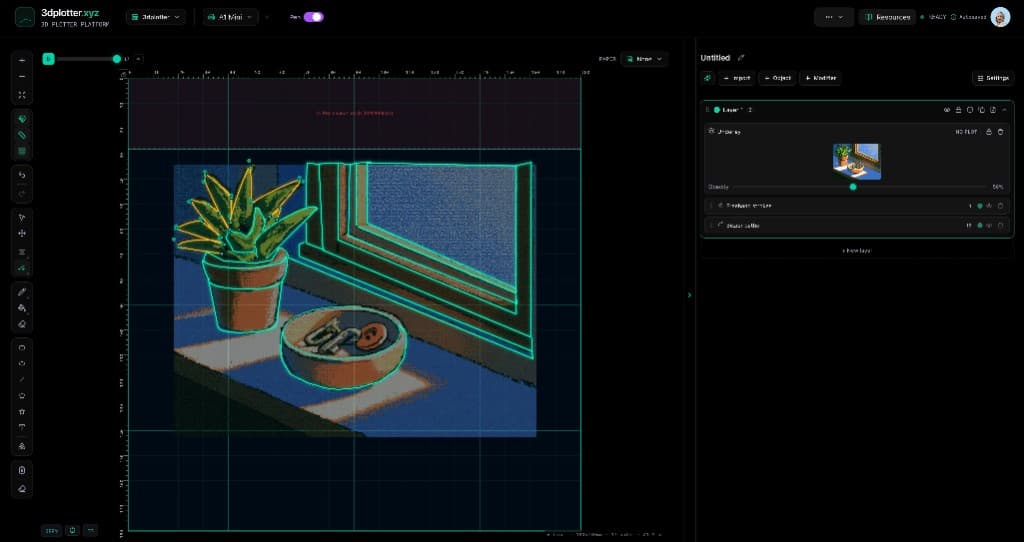Zoom out with the minus tool

22,76
